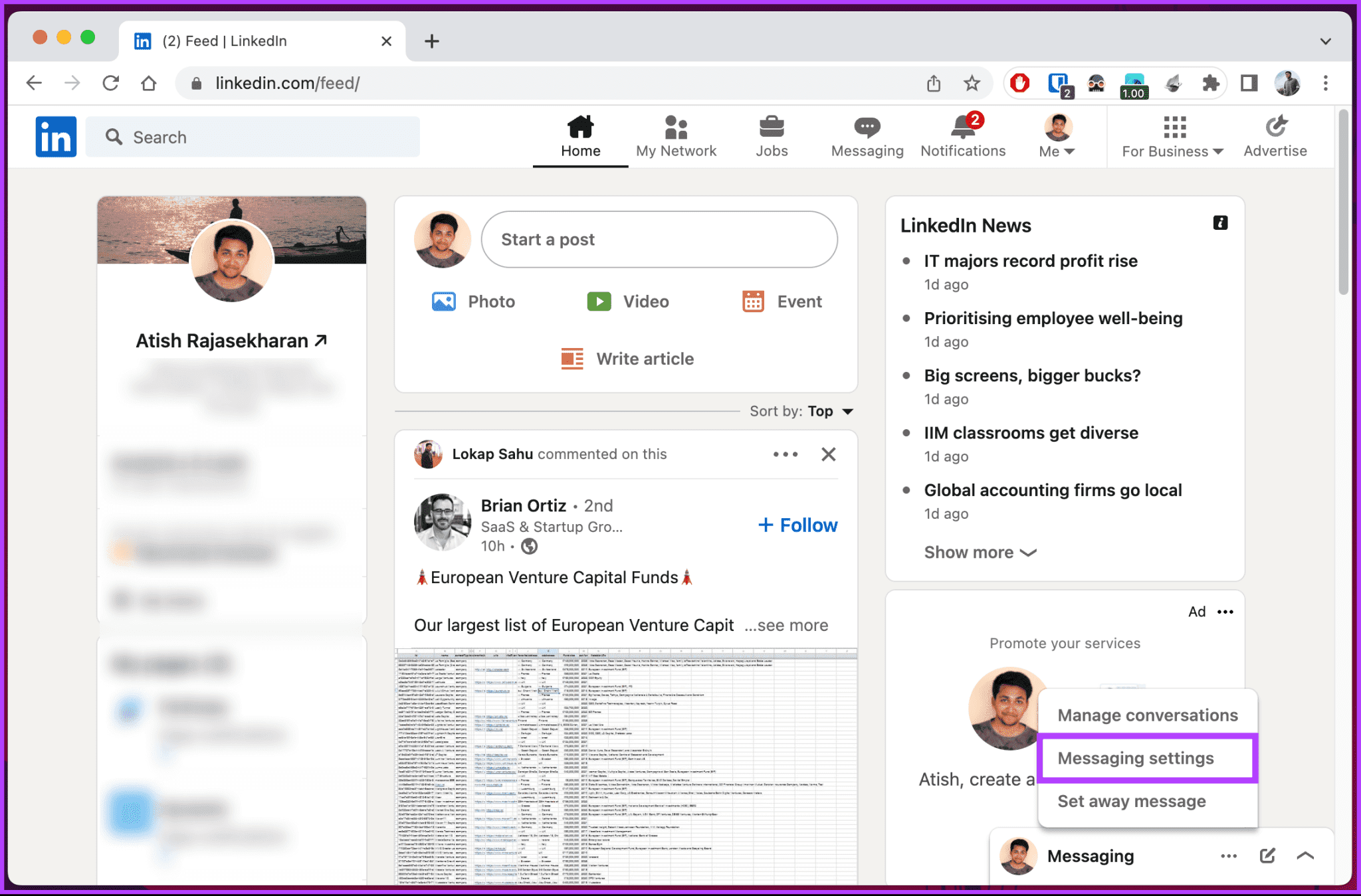Screen dimensions: 1361x896
Task: Expand post text with see more
Action: [786, 625]
